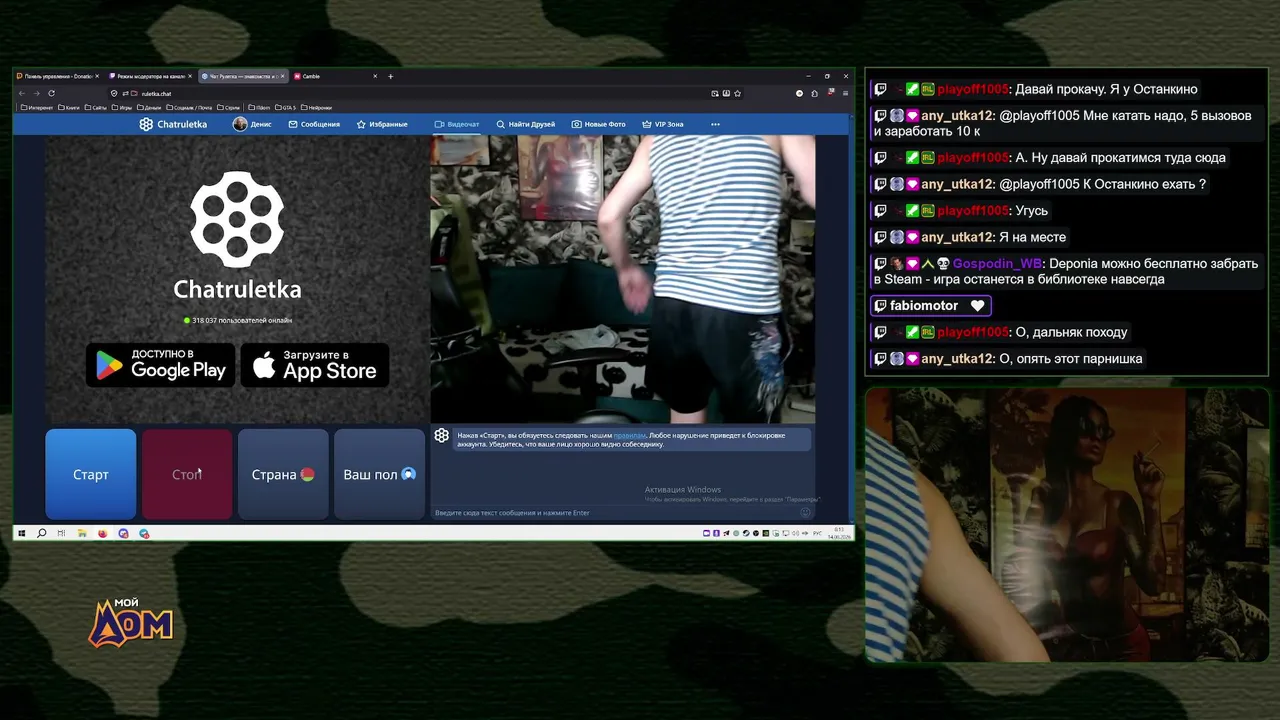Open File Explorer from the taskbar
Viewport: 1280px width, 720px height.
pyautogui.click(x=82, y=533)
